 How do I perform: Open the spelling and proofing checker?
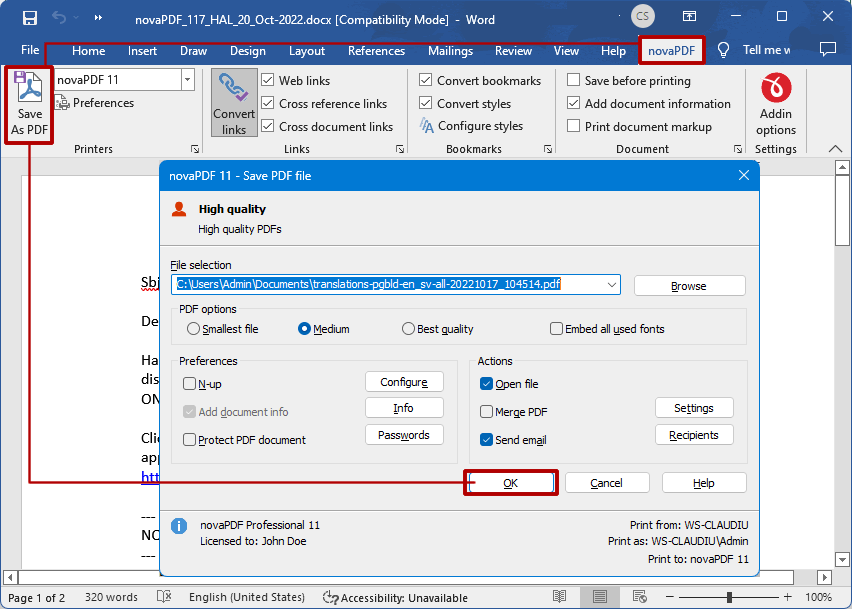click(x=163, y=597)
